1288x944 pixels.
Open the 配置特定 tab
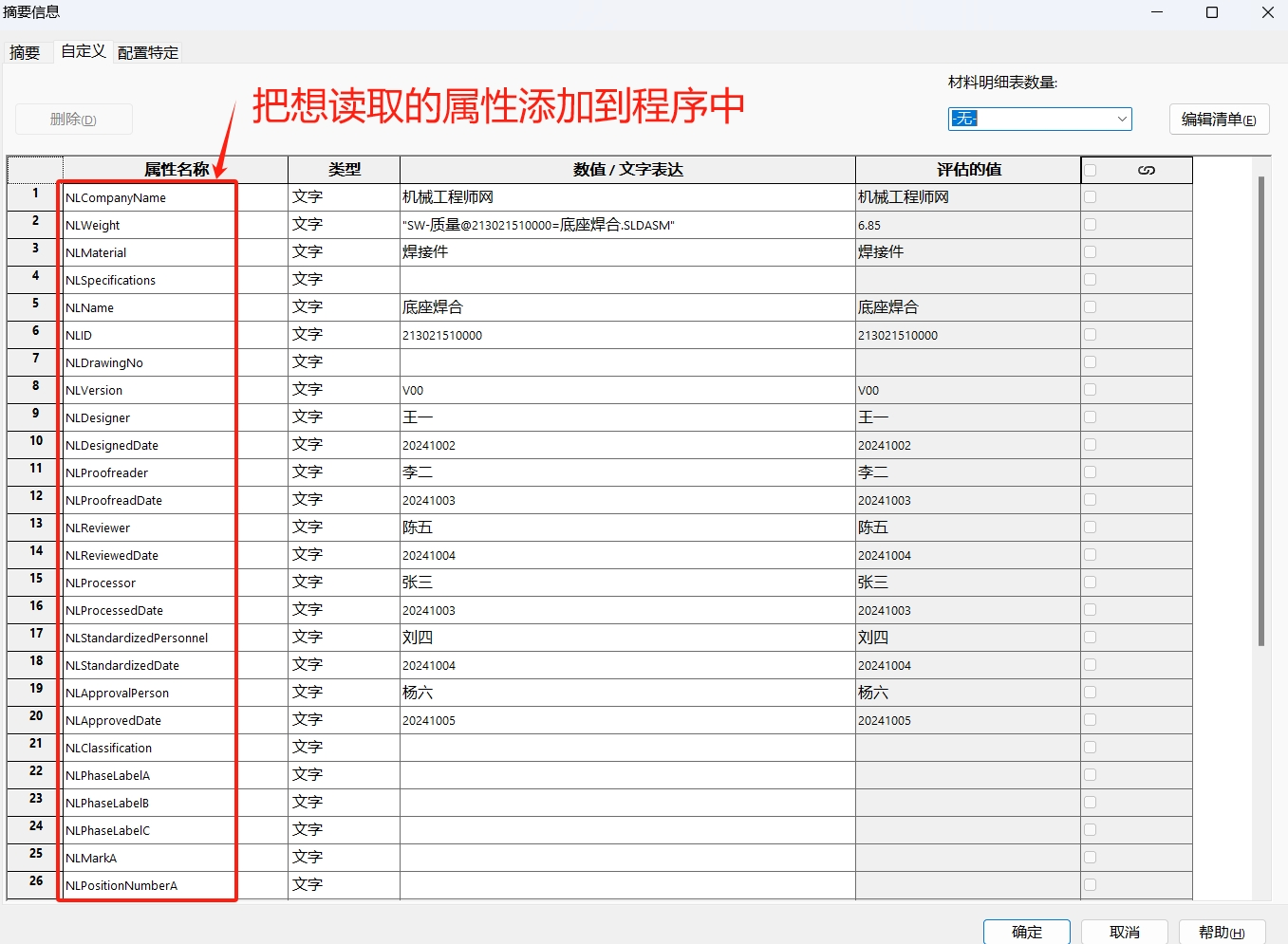pyautogui.click(x=148, y=53)
